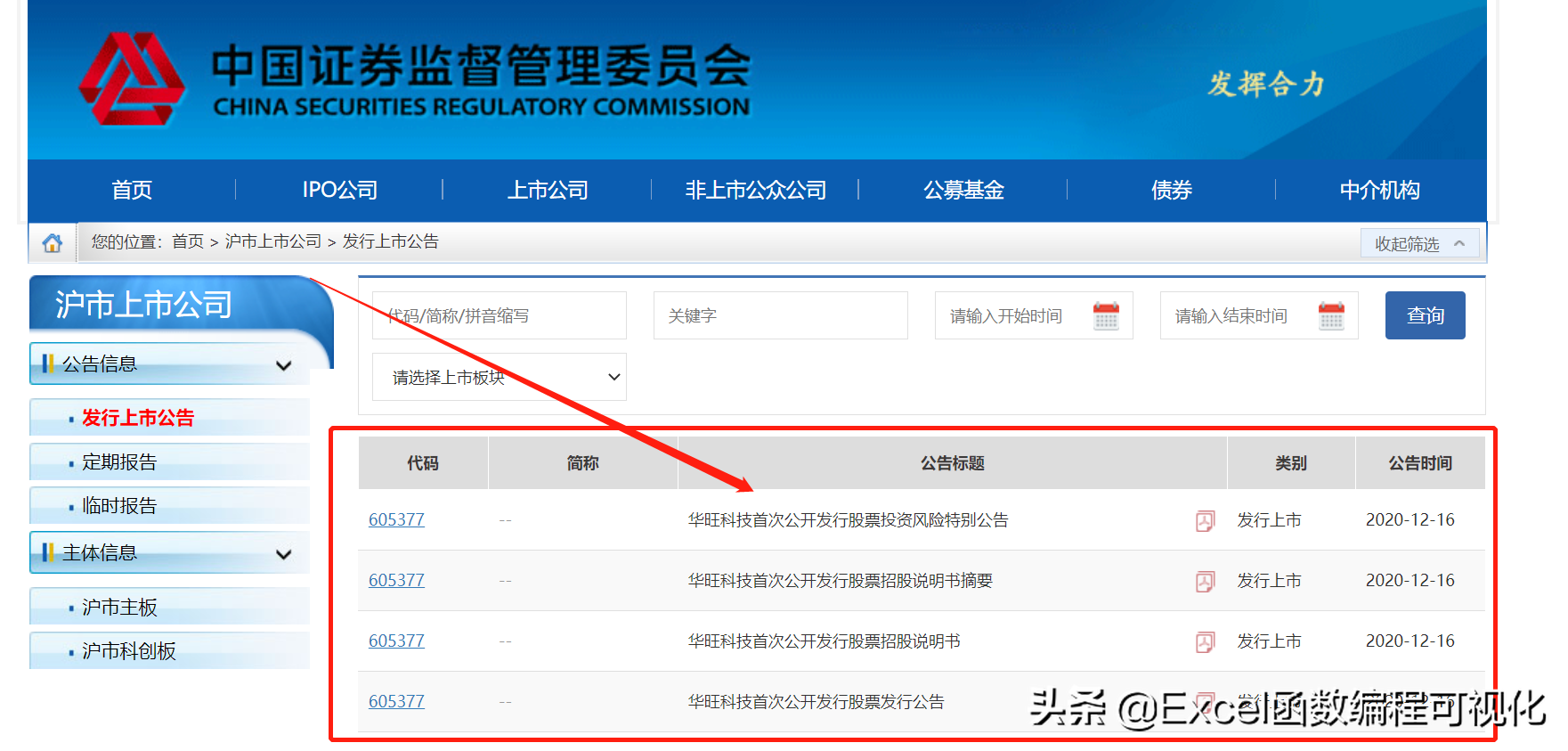This screenshot has width=1568, height=751.
Task: Open code 605377 in 投资风险特别公告 row
Action: click(396, 519)
